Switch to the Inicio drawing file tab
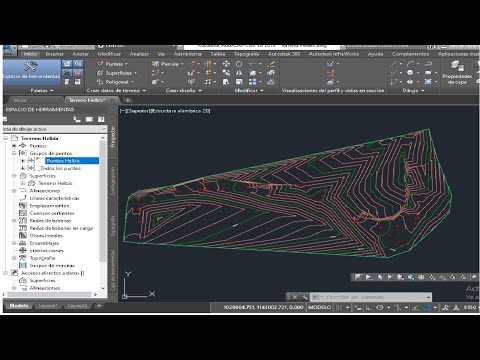Image resolution: width=480 pixels, height=360 pixels. click(x=20, y=100)
